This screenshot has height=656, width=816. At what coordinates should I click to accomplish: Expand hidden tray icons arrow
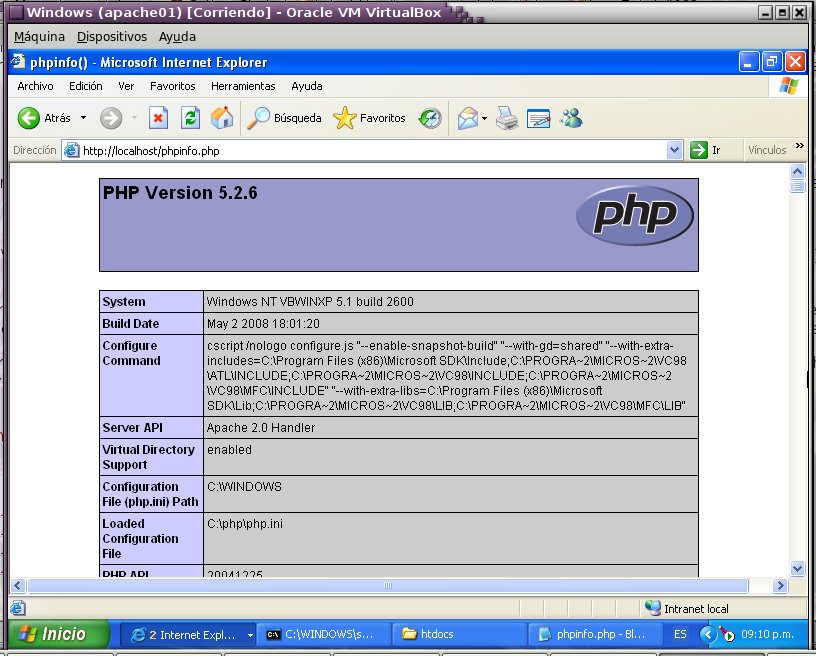708,635
